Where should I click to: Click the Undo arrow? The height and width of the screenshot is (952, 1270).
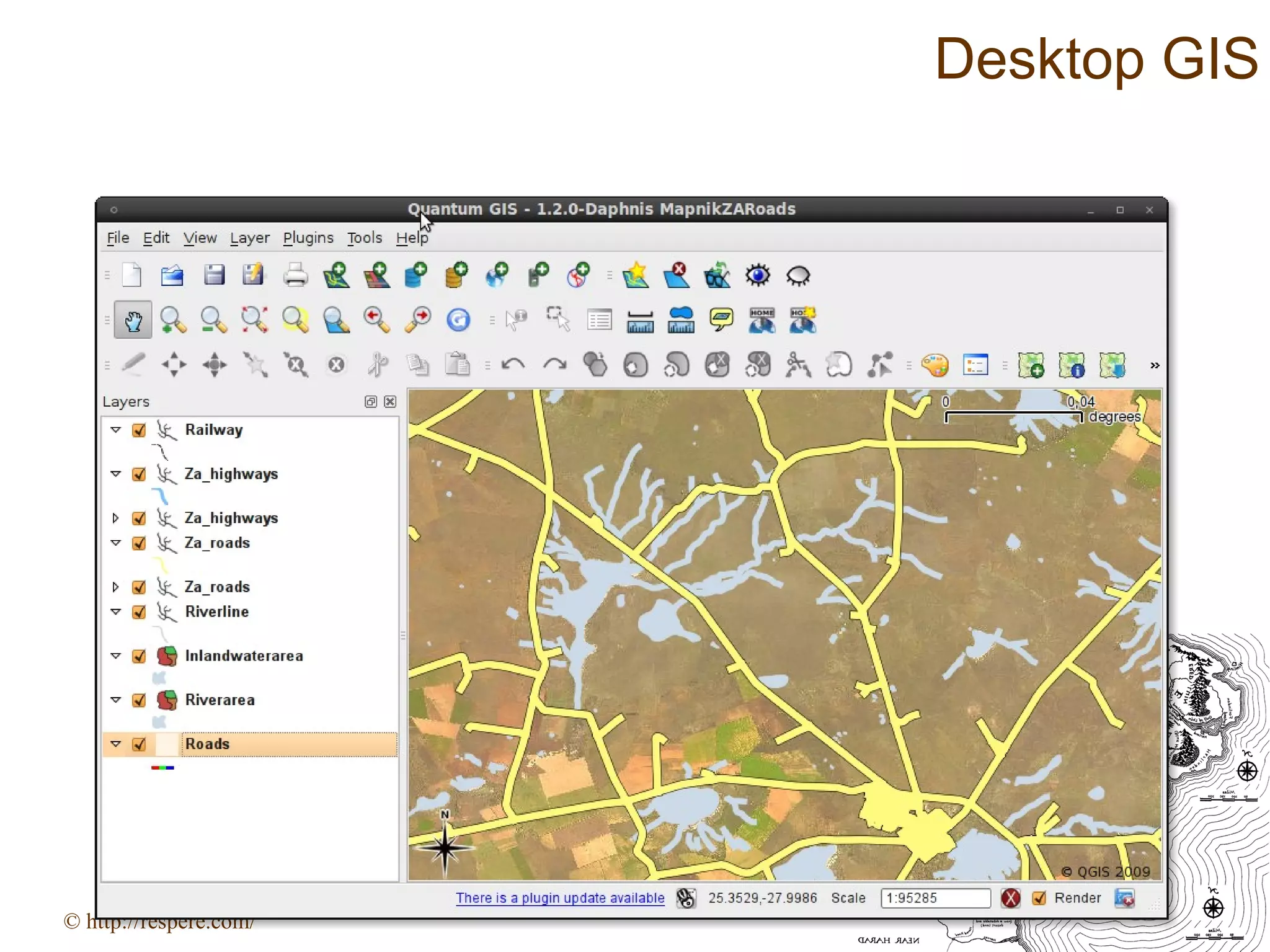(513, 365)
